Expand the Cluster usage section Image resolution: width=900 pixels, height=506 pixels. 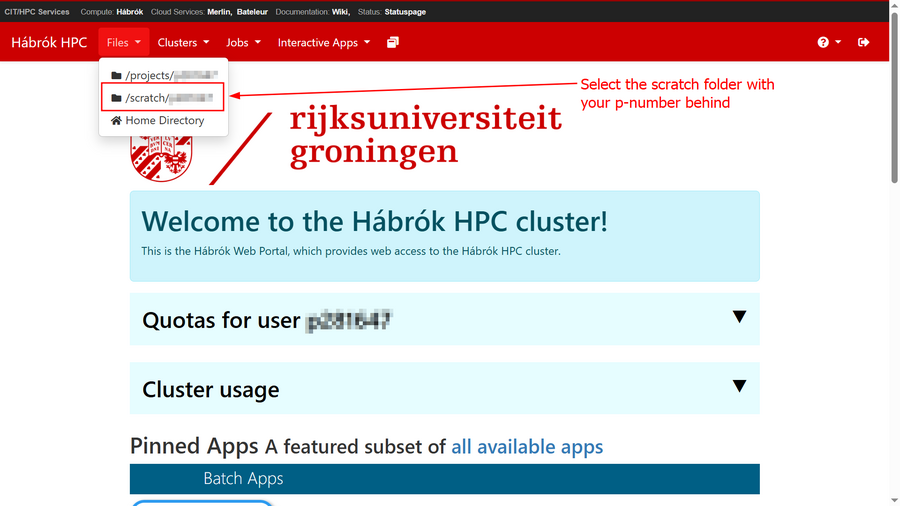(444, 388)
